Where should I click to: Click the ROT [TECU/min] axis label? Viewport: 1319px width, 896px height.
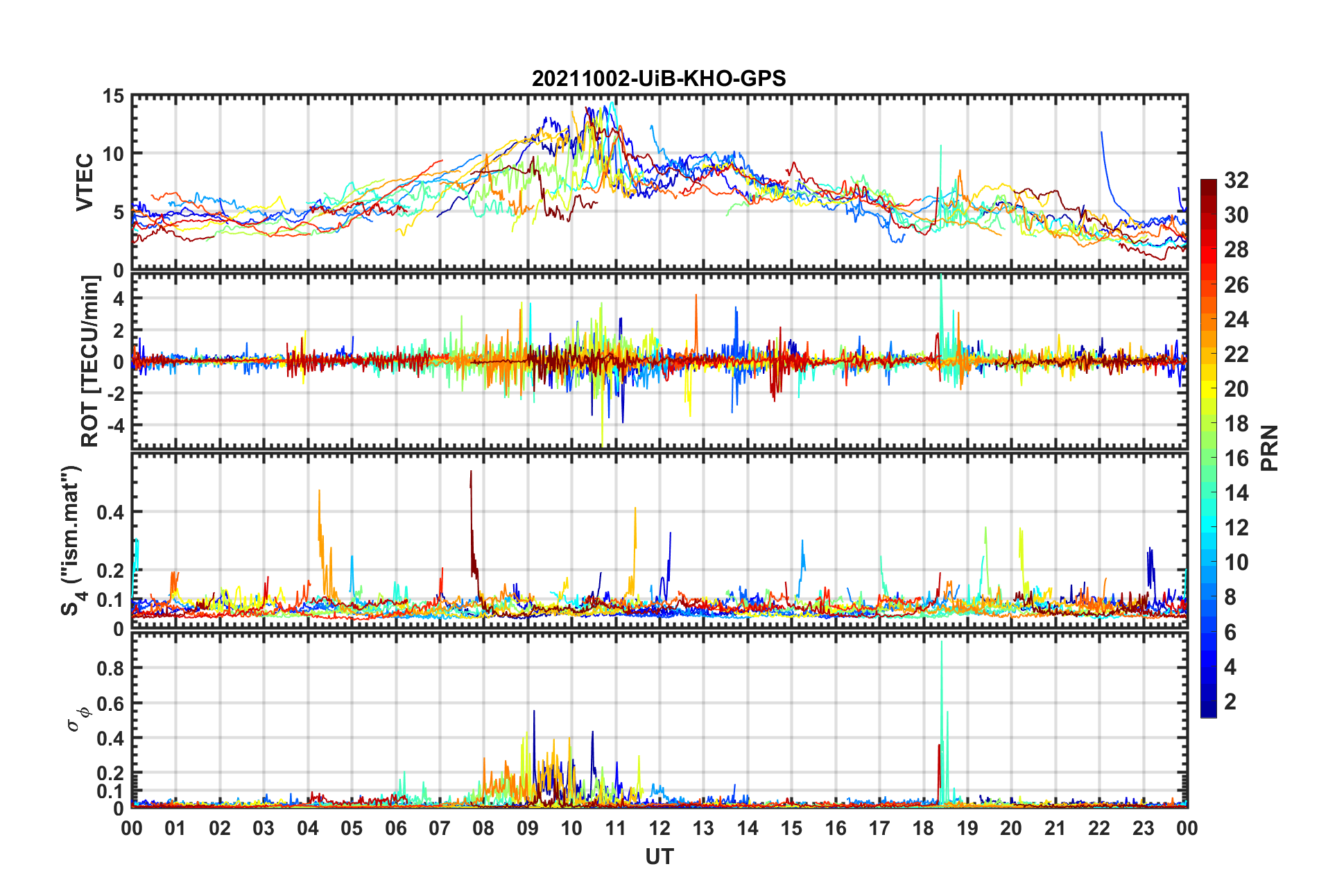90,361
